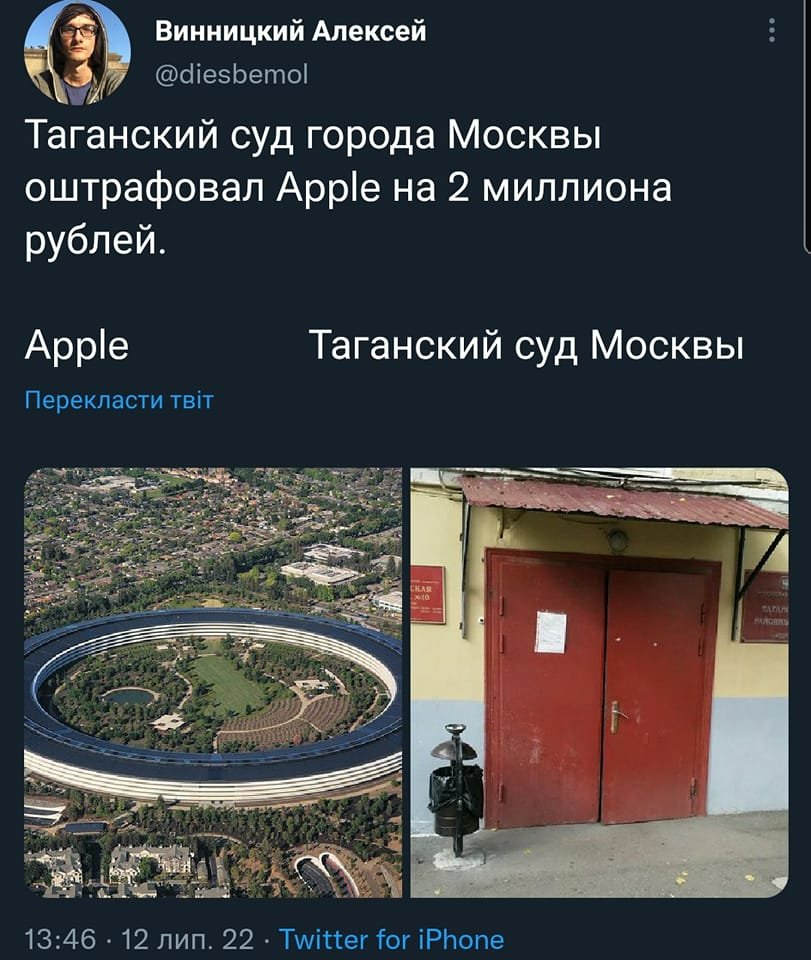Click the door handle in the photo

618,716
